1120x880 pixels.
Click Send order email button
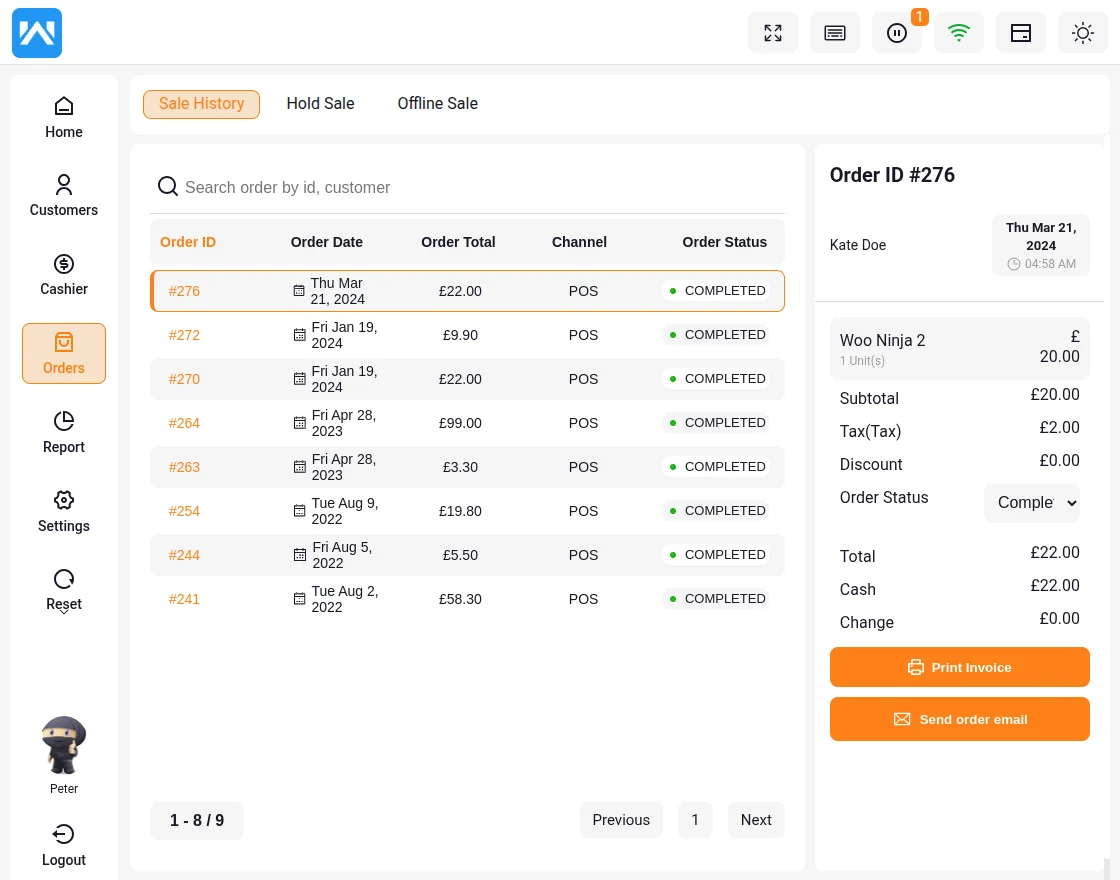[959, 719]
